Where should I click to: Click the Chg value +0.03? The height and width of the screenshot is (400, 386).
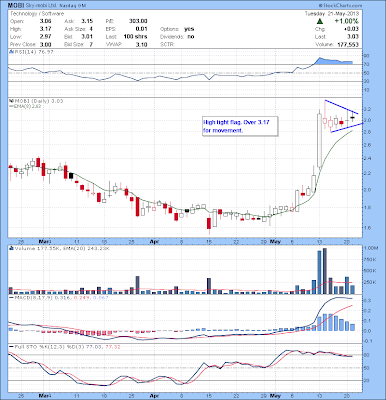coord(352,29)
